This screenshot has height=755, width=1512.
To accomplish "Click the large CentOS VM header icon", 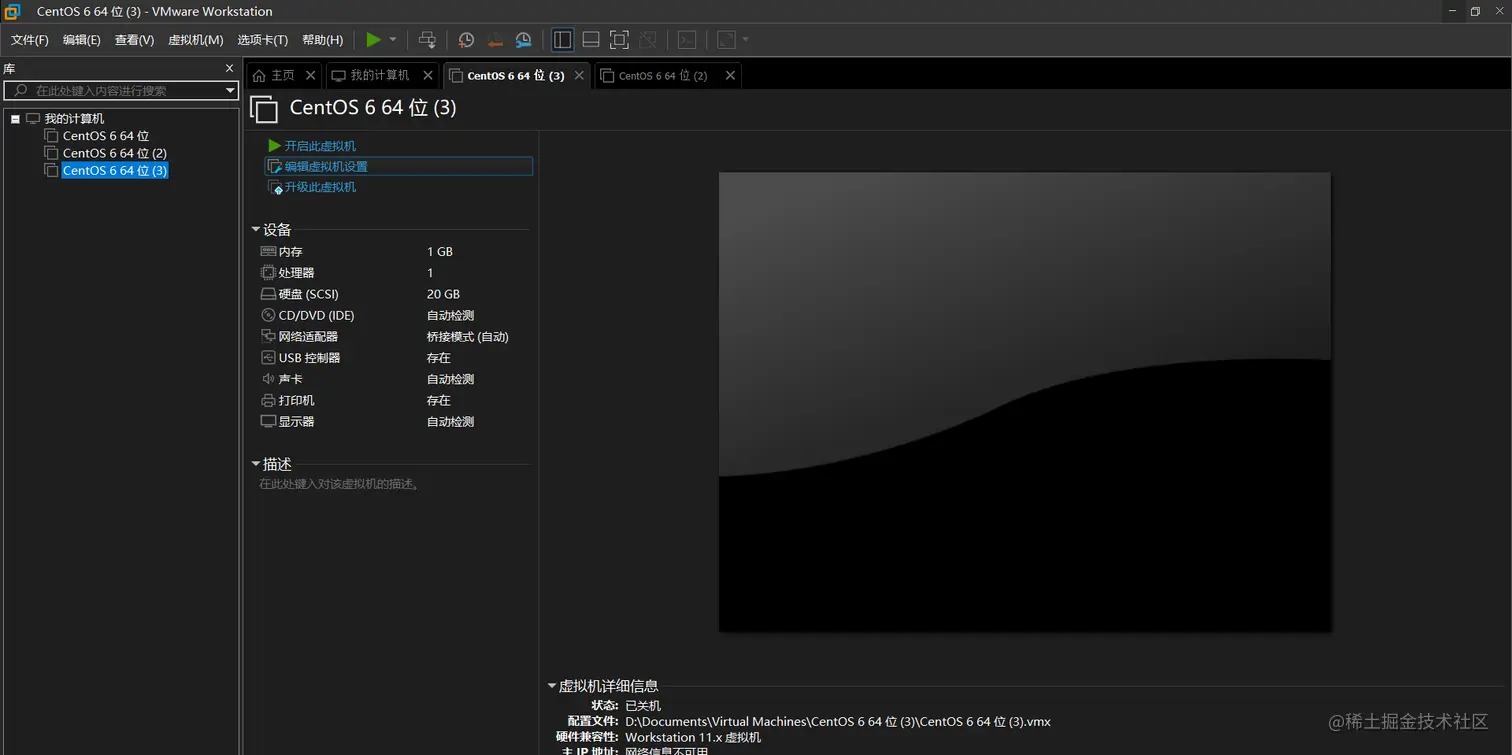I will point(264,109).
